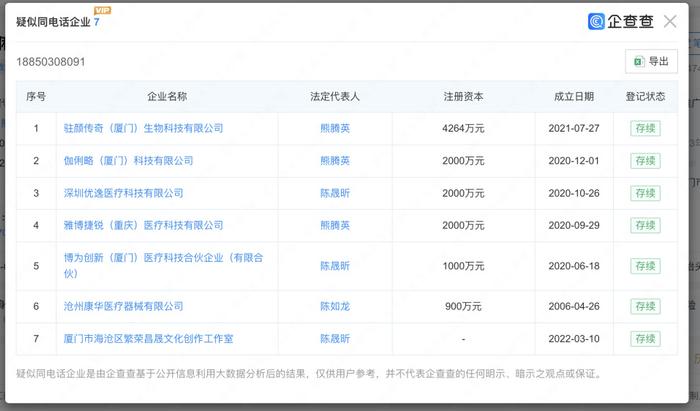Click establishment date 2022-03-10

pos(574,339)
